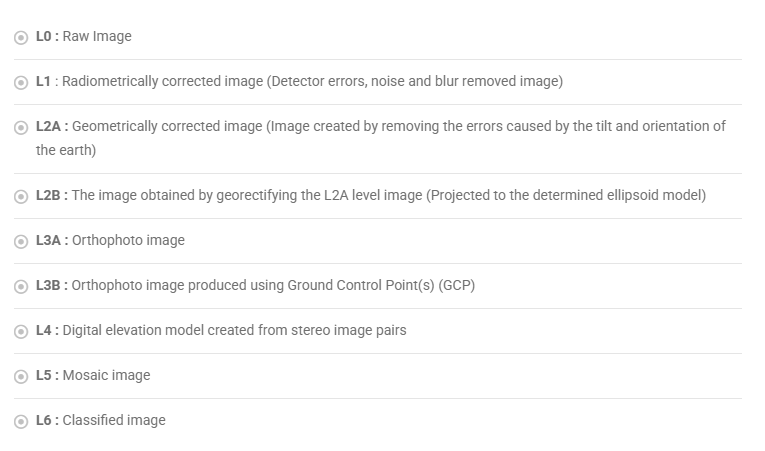Viewport: 765px width, 451px height.
Task: Click the "Classified image" text
Action: [114, 421]
